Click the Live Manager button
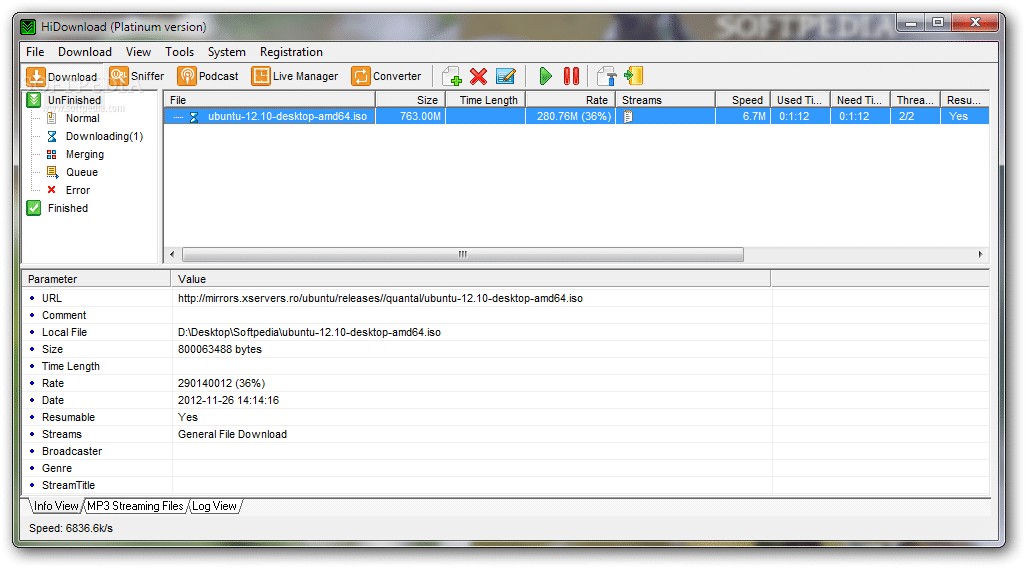The height and width of the screenshot is (568, 1026). 295,76
